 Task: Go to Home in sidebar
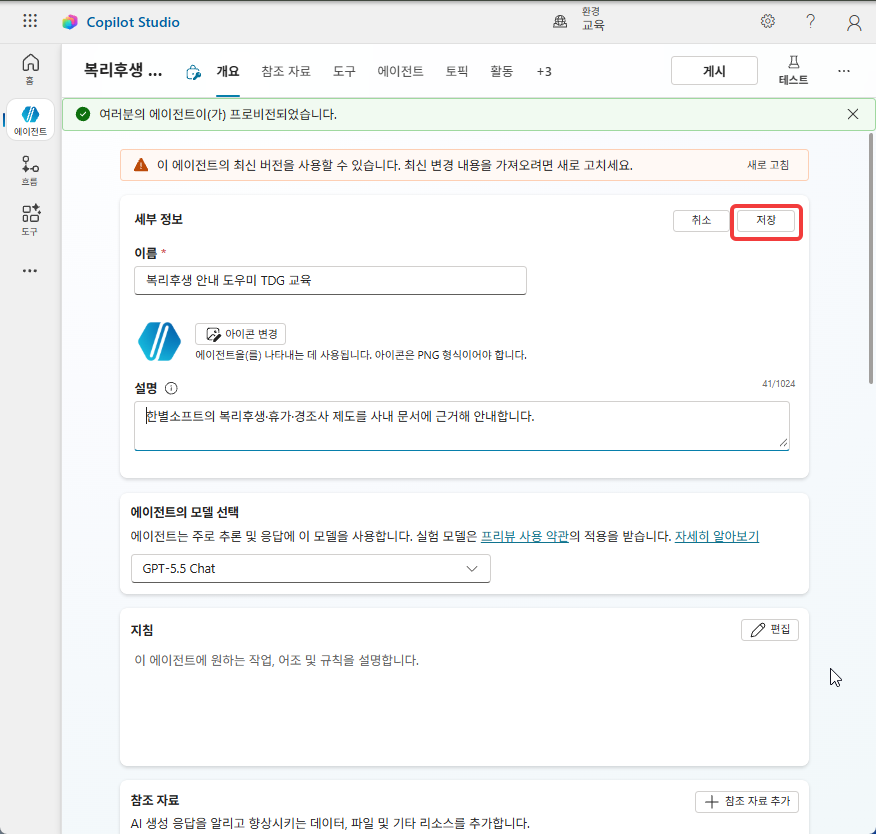click(x=30, y=69)
